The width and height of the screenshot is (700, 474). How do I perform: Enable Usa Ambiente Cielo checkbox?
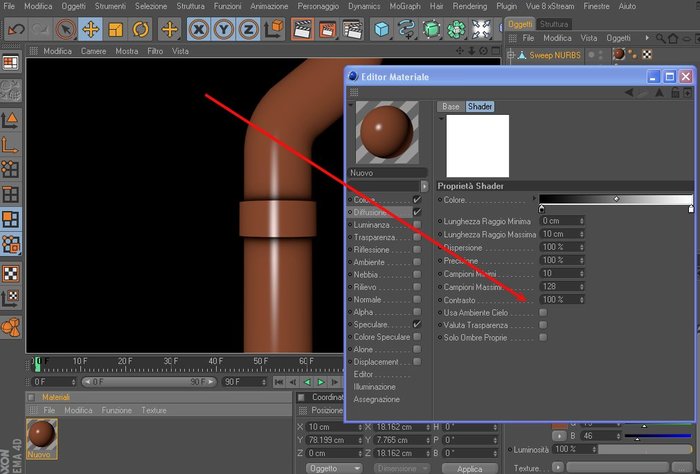[x=543, y=312]
